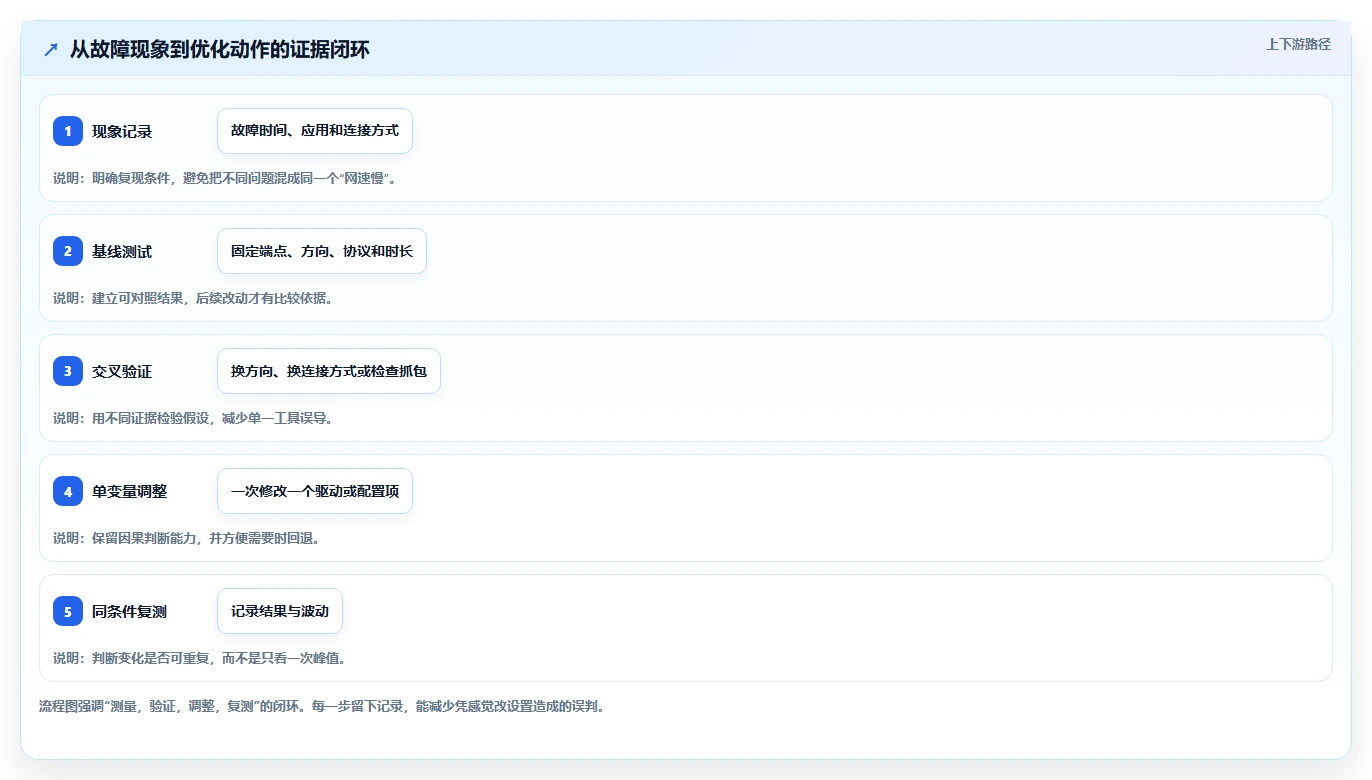Click the 基线测试 step label
1372x780 pixels.
[x=122, y=252]
